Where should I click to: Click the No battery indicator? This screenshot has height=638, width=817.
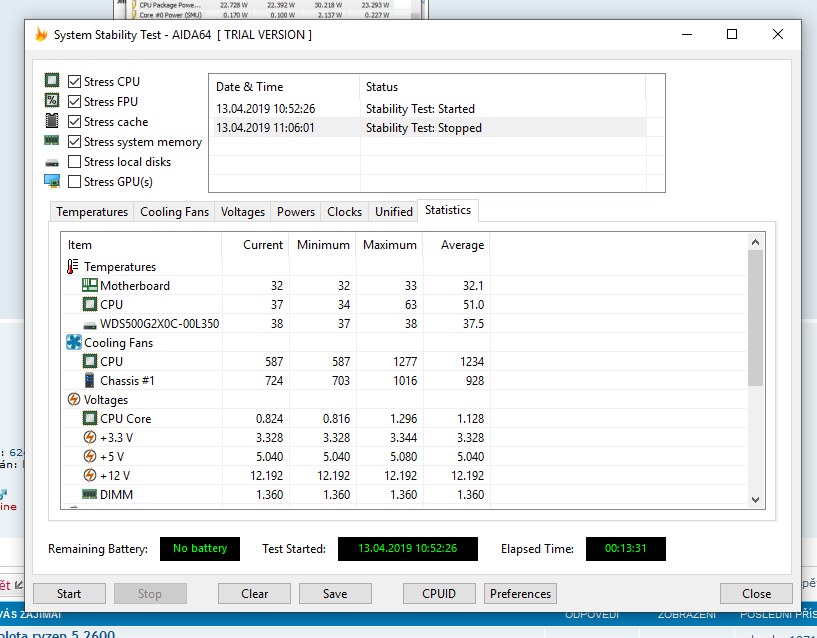(200, 548)
